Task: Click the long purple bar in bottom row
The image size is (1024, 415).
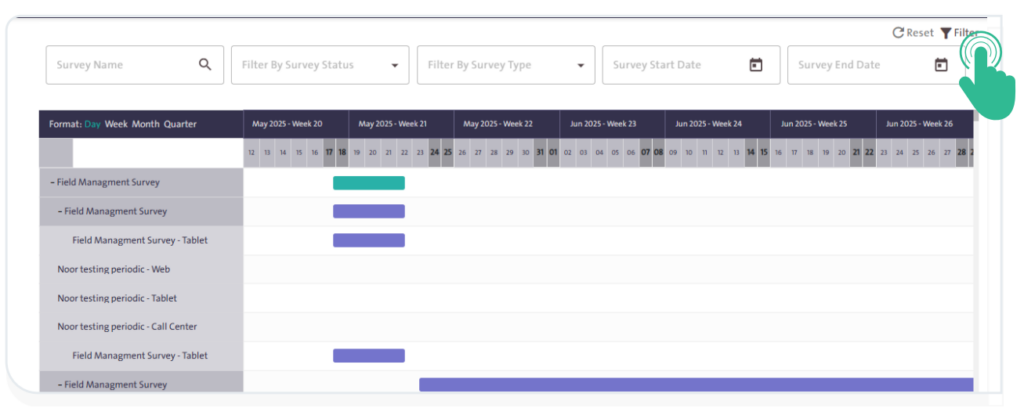Action: [x=695, y=384]
